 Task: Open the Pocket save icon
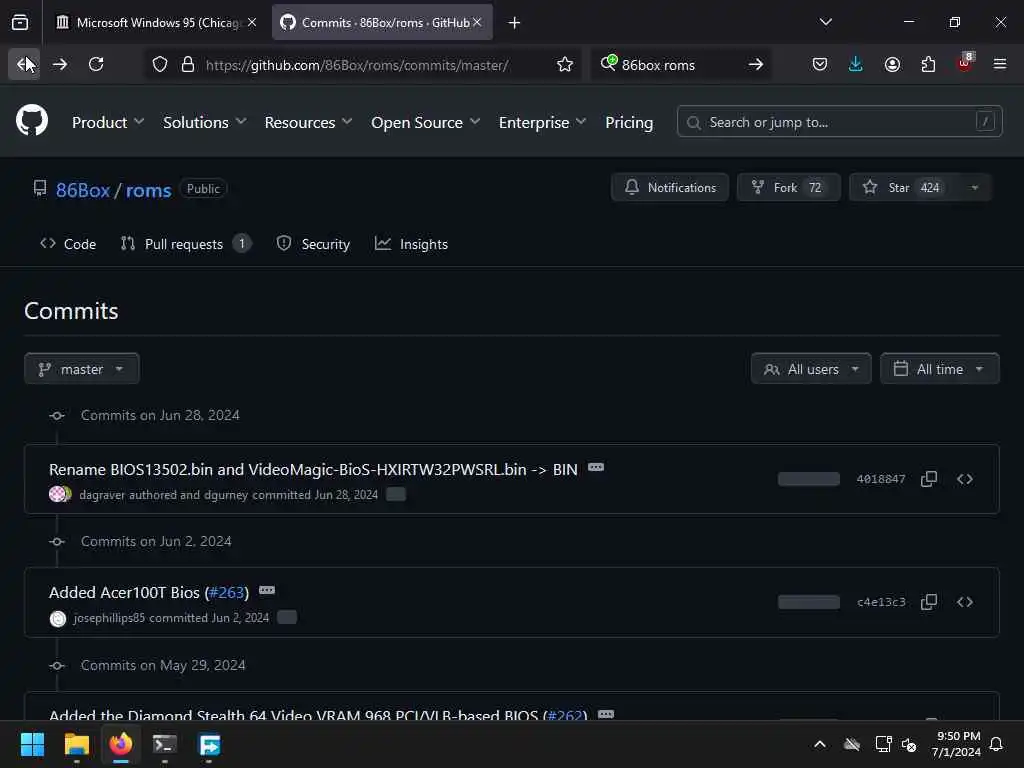820,64
